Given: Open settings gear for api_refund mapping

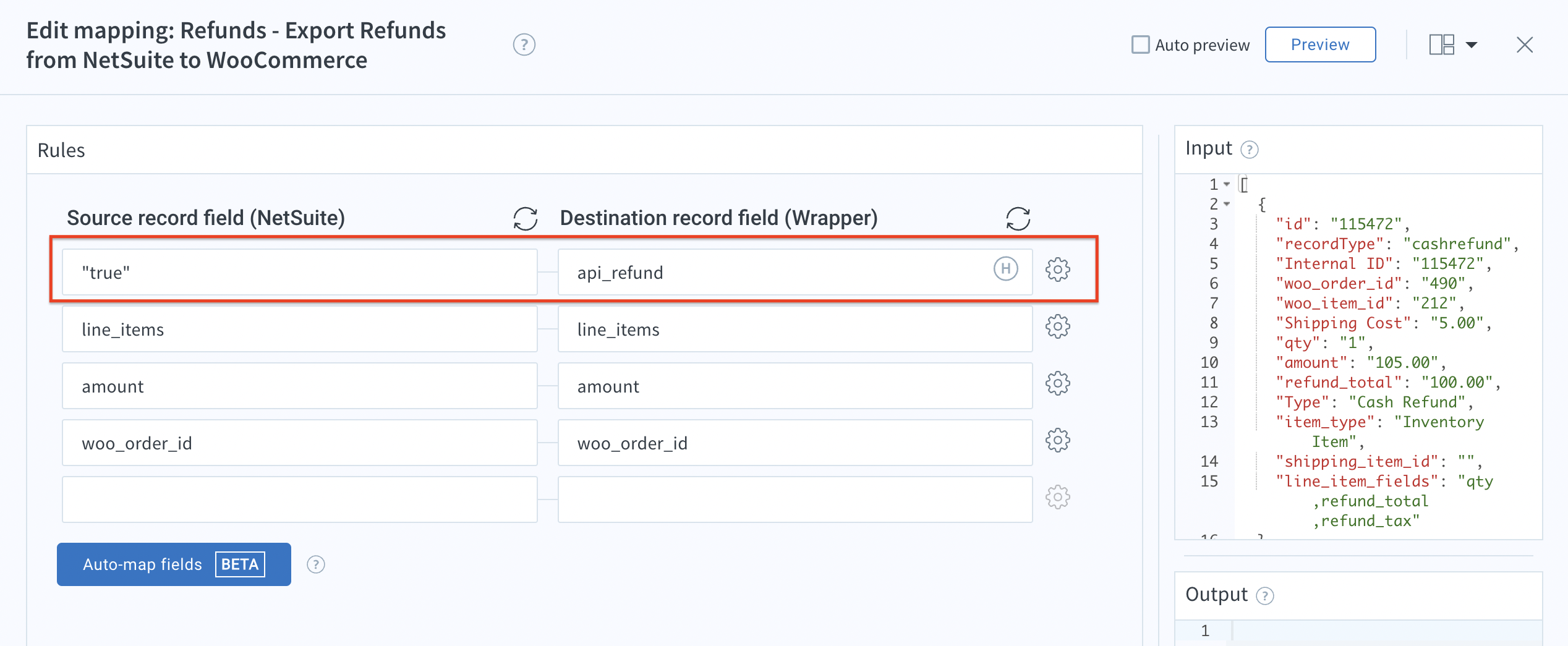Looking at the screenshot, I should click(x=1058, y=270).
